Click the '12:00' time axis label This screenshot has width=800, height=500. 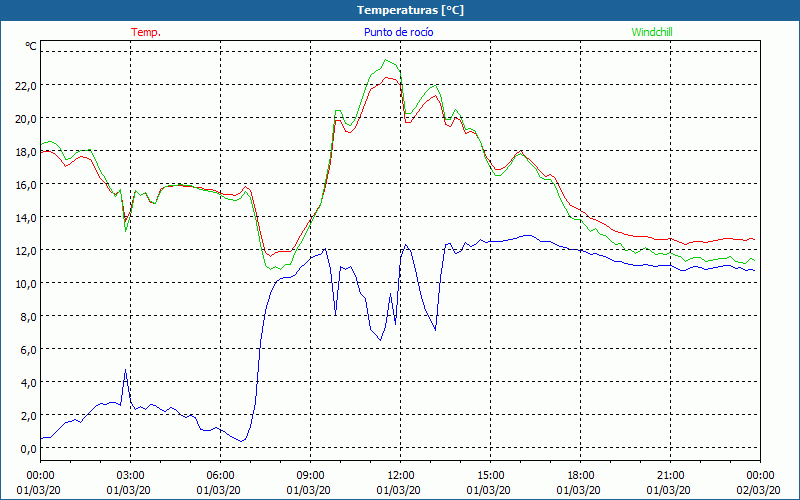(x=401, y=476)
